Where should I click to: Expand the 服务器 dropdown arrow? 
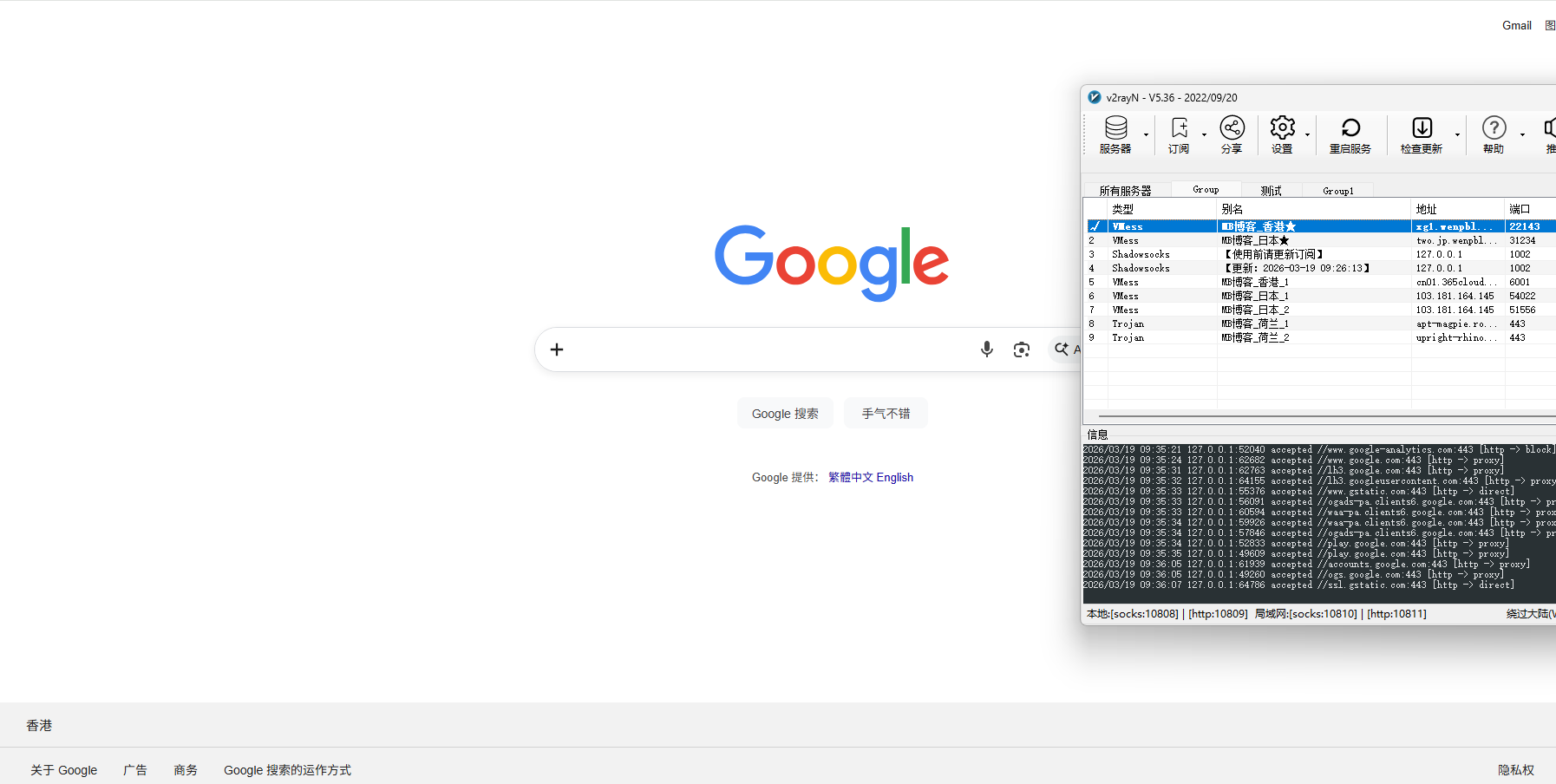[x=1146, y=135]
